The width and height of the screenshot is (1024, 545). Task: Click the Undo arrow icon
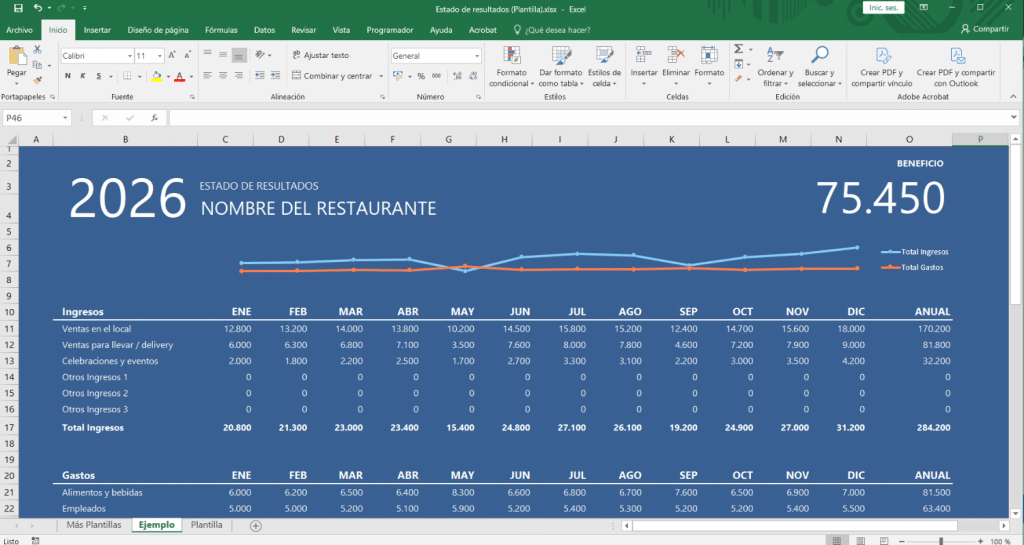tap(38, 8)
